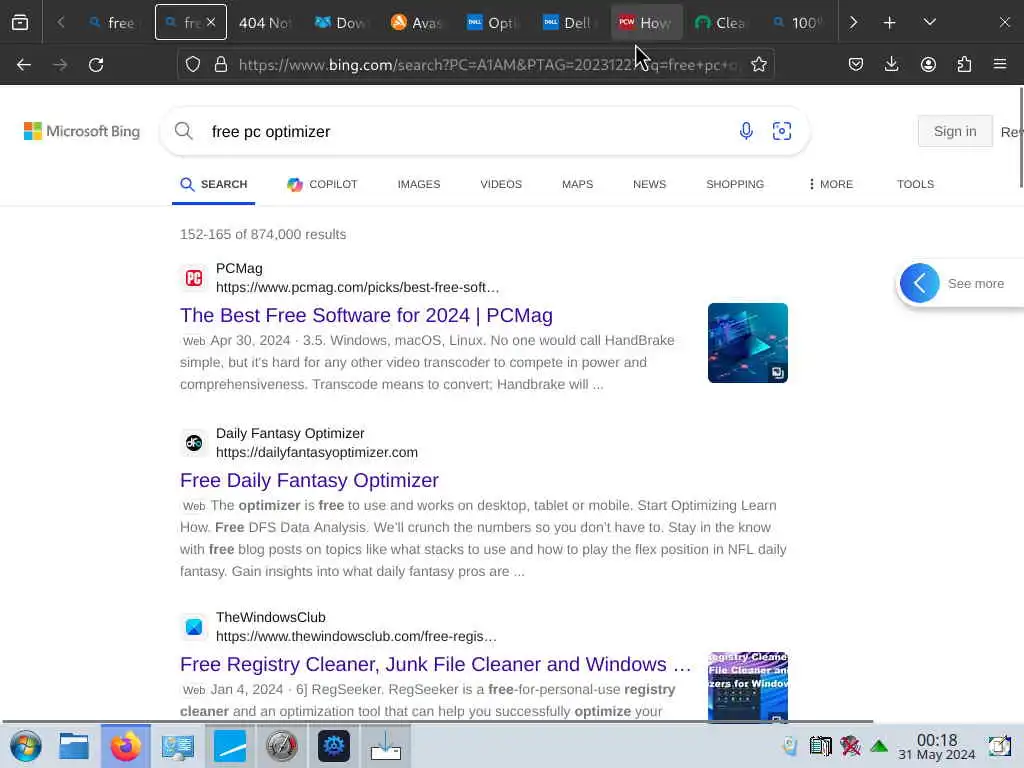1024x768 pixels.
Task: Open the IMAGES tab
Action: tap(419, 184)
